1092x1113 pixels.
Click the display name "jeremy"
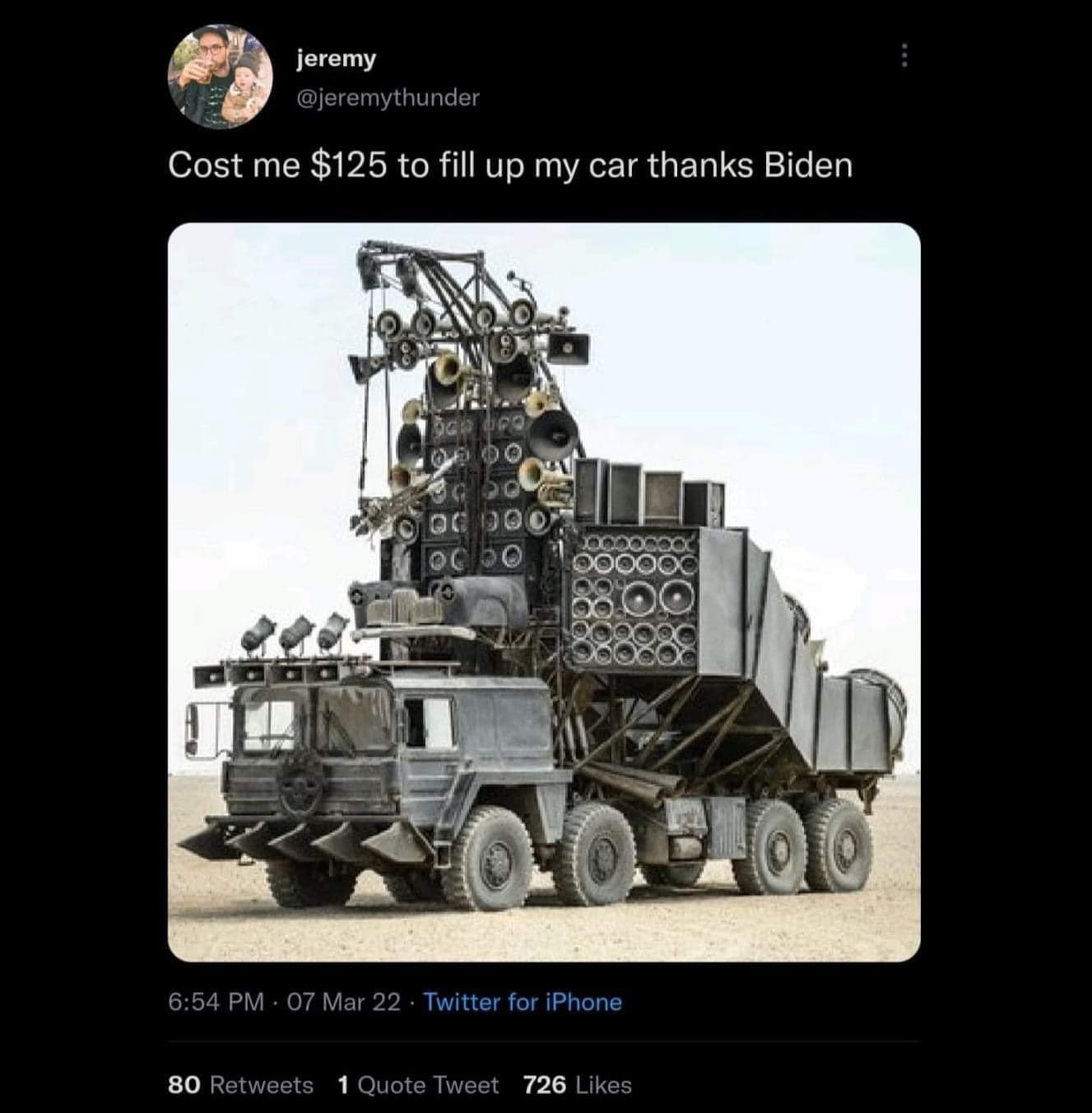coord(336,58)
